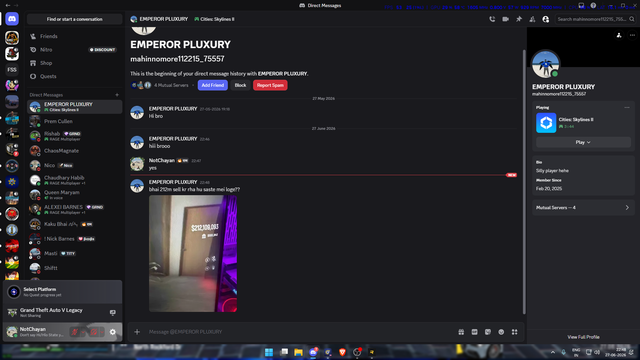Click NotChayan's avatar on 'yes' message
Viewport: 640px width, 360px height.
pyautogui.click(x=137, y=164)
